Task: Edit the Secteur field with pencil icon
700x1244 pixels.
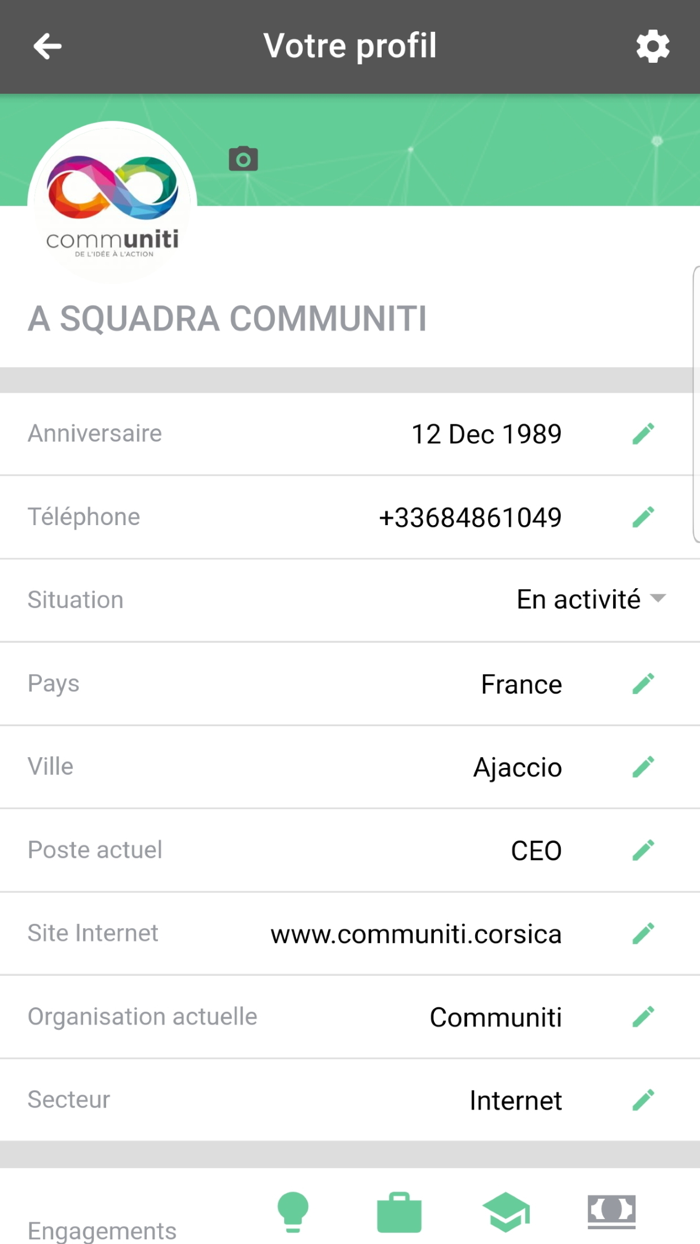Action: (x=644, y=1099)
